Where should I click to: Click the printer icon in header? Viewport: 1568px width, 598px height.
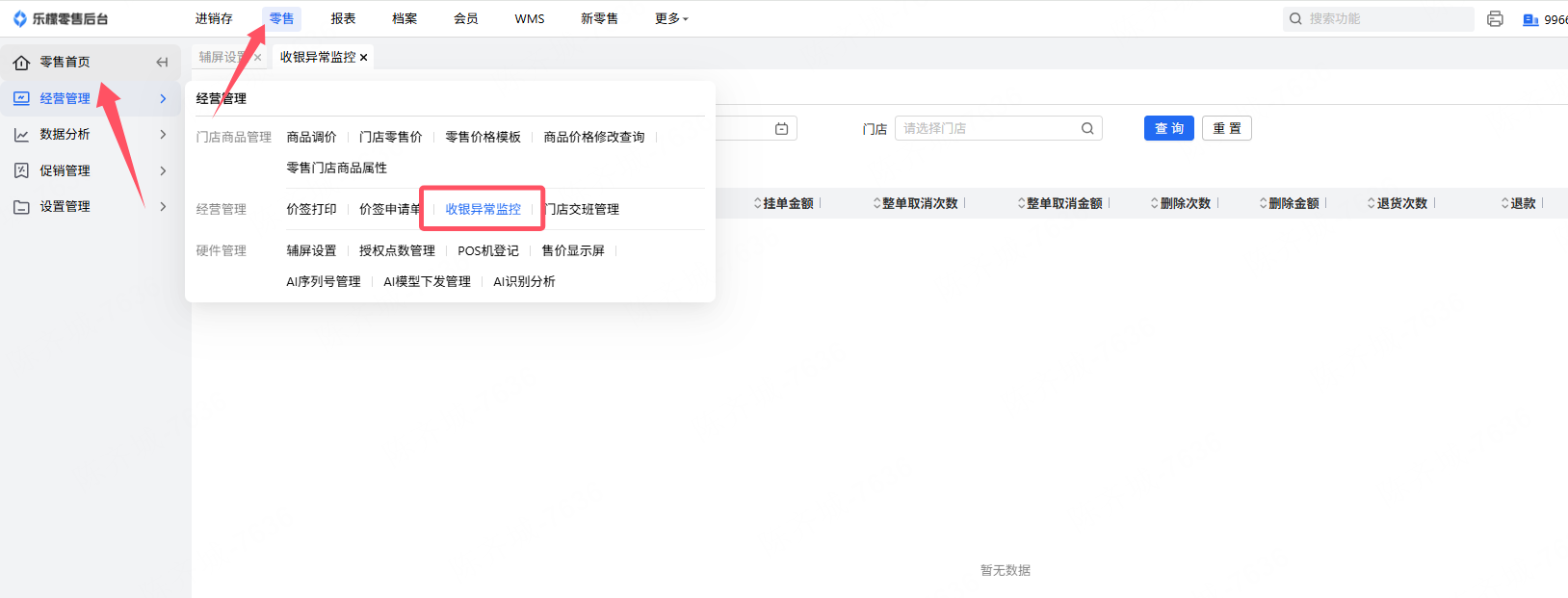click(1495, 18)
